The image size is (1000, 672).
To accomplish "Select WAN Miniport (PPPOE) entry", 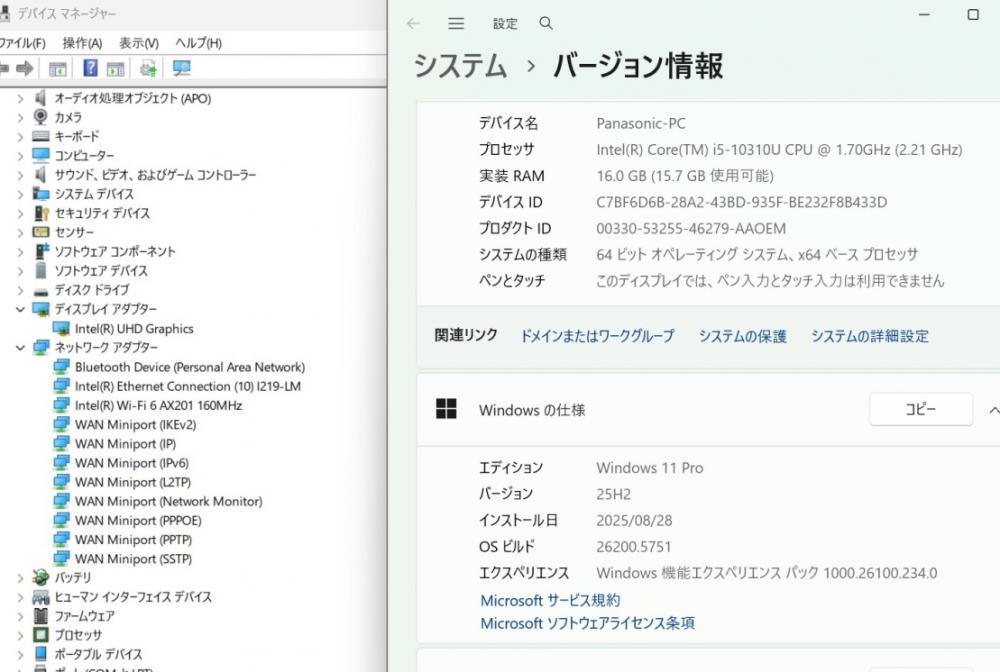I will 138,520.
